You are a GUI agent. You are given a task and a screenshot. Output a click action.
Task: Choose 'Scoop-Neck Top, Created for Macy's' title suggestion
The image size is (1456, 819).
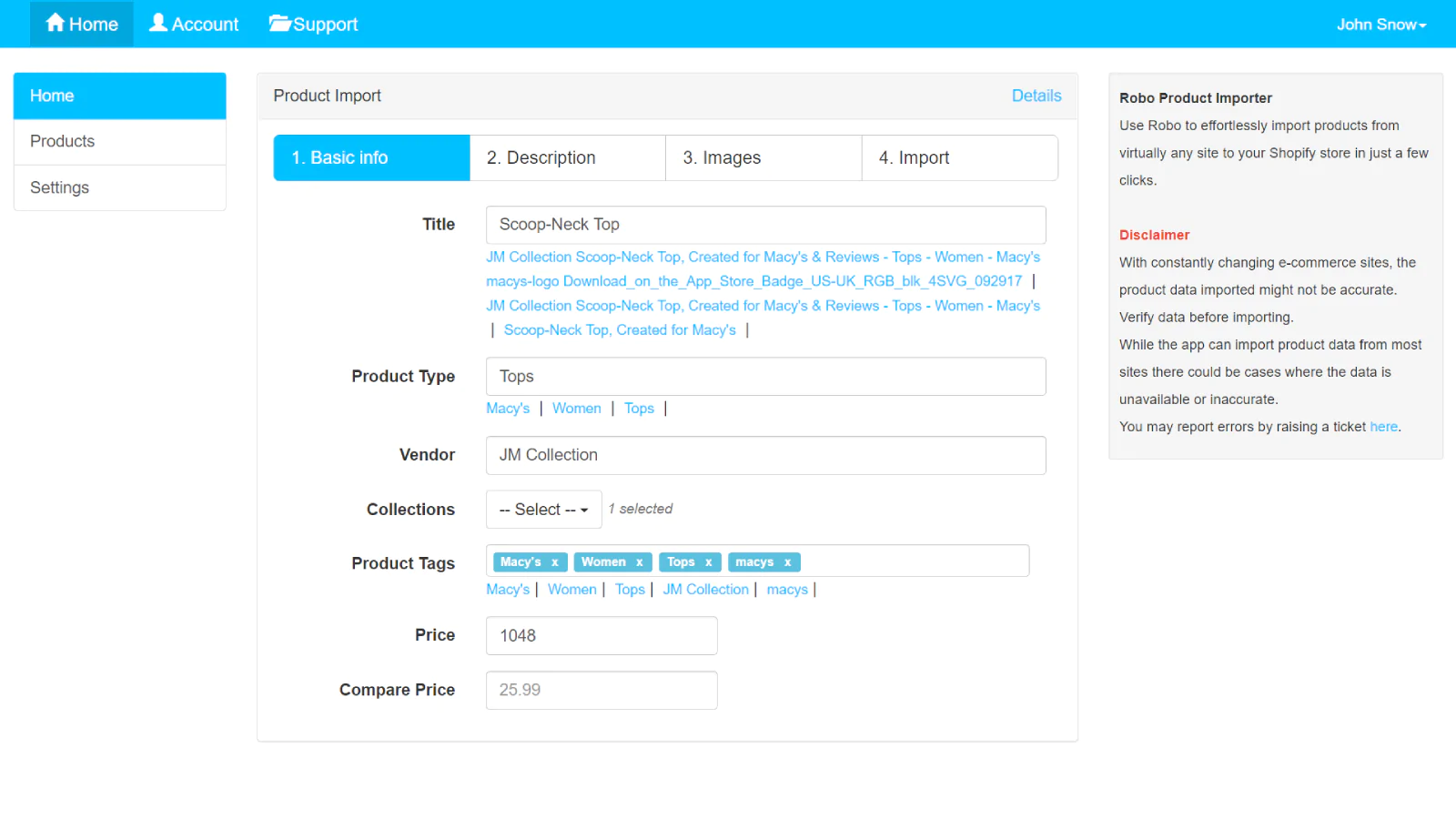pos(620,330)
